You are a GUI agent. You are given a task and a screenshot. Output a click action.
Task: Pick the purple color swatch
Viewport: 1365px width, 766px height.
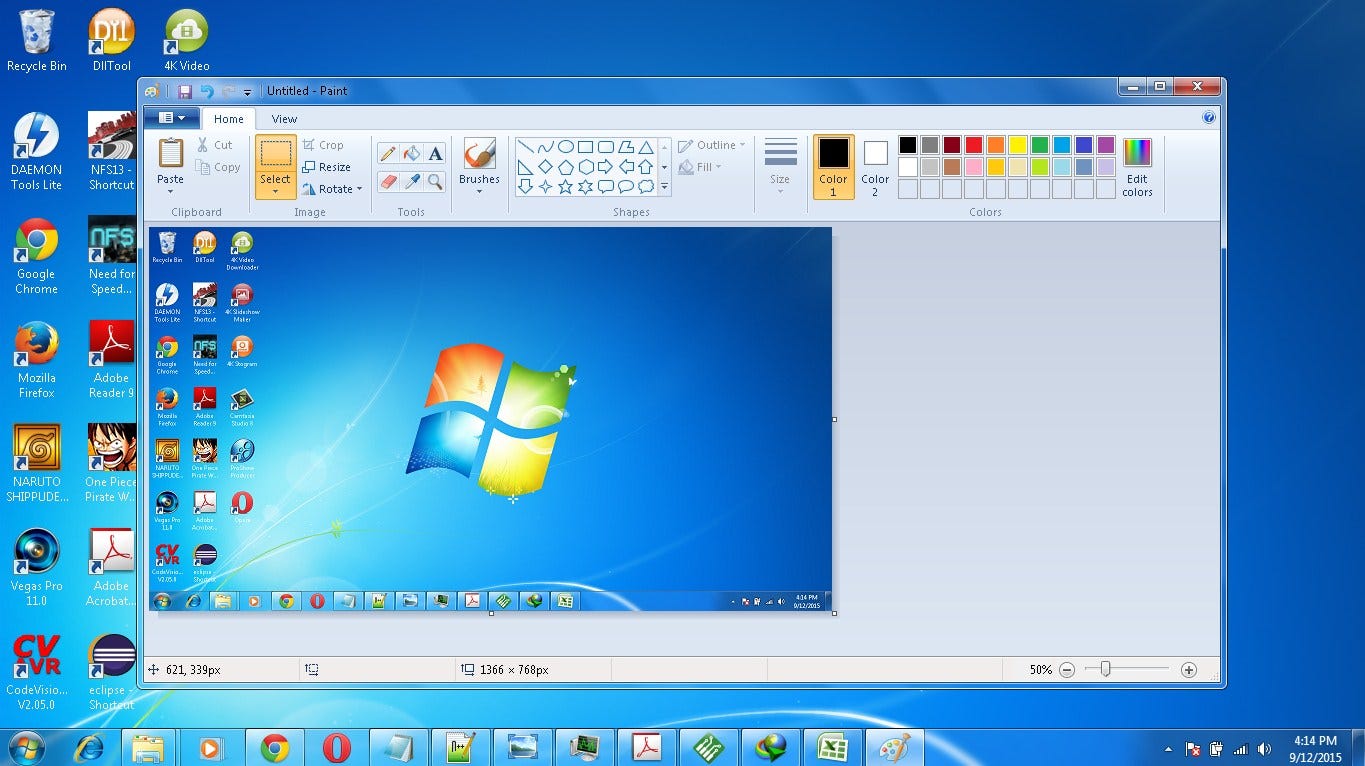click(x=1106, y=145)
